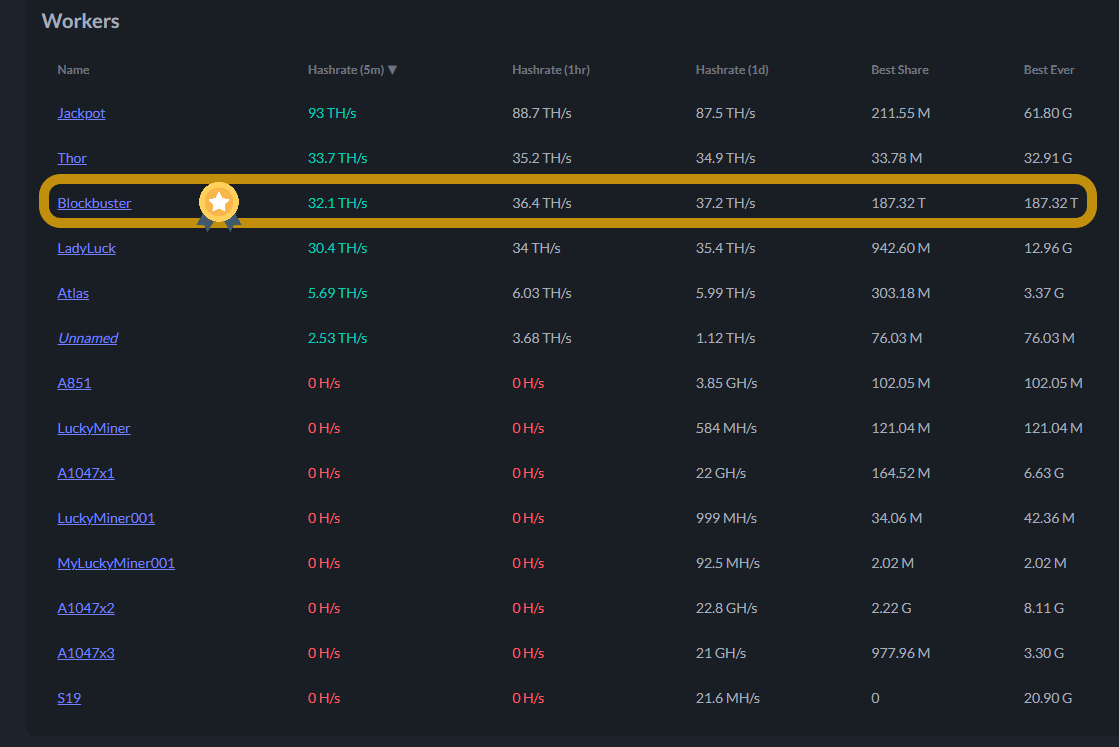Viewport: 1119px width, 747px height.
Task: Select the 999 MH/s daily hashrate
Action: coord(726,517)
